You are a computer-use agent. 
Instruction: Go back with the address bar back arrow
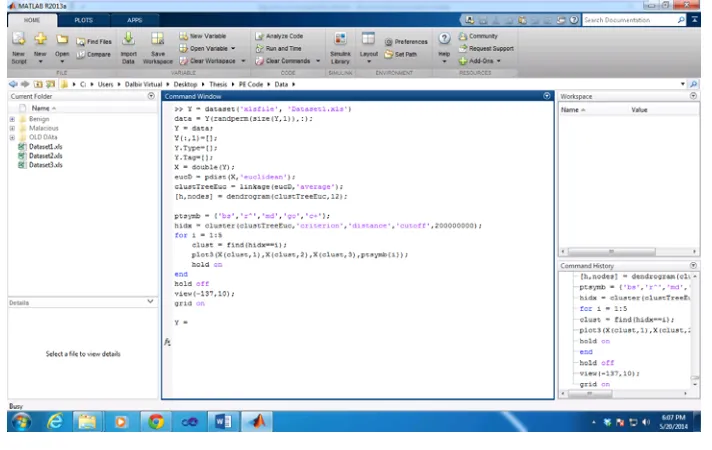tap(13, 84)
